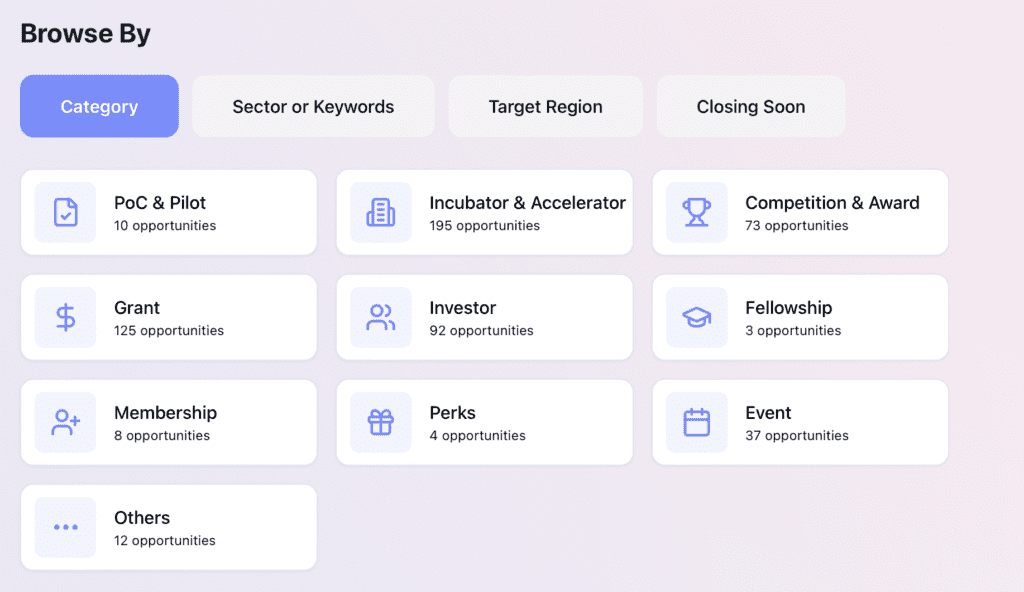The height and width of the screenshot is (592, 1024).
Task: Select the Incubator & Accelerator building icon
Action: (380, 212)
